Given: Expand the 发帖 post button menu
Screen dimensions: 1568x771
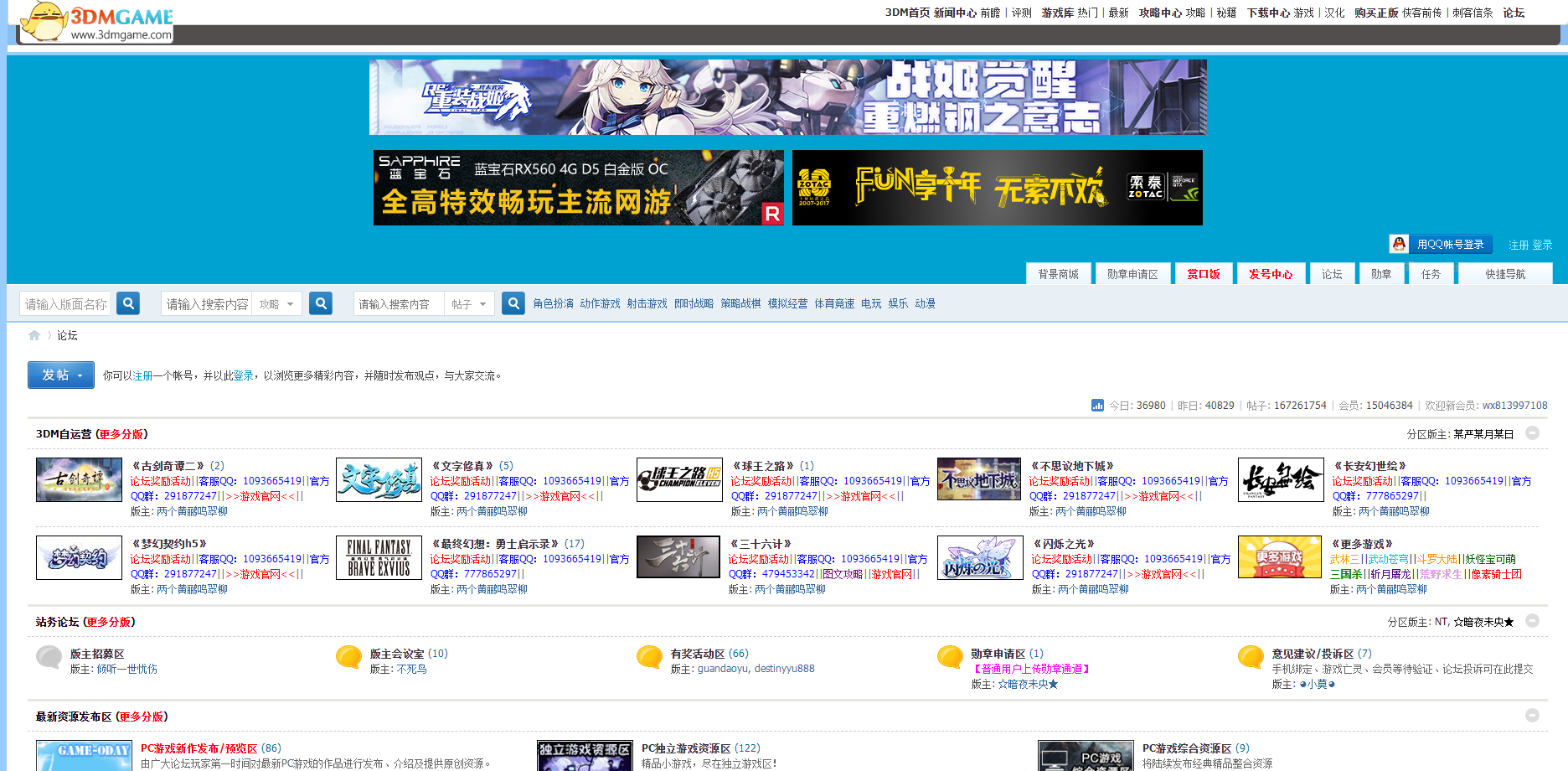Looking at the screenshot, I should [61, 375].
